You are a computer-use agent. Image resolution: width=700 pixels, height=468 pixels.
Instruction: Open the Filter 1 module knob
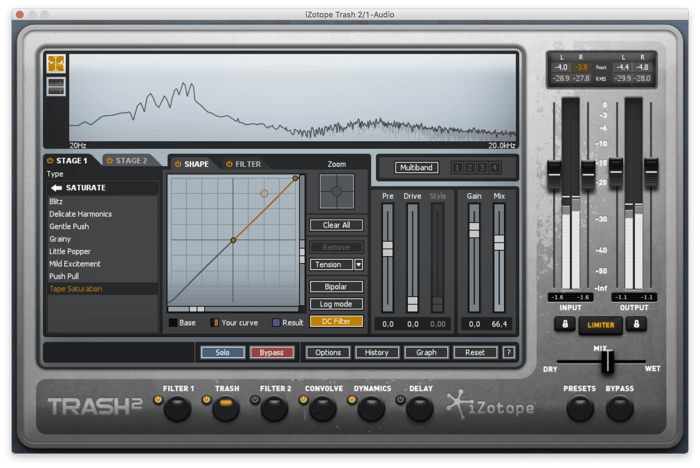(177, 409)
